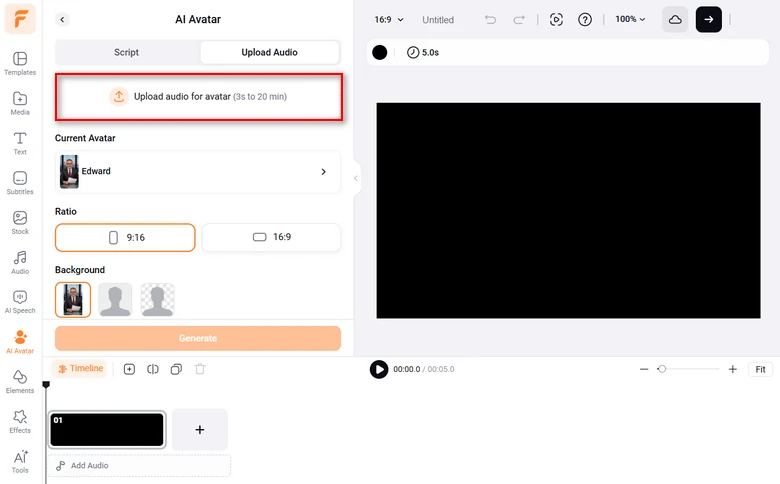Play the video preview
780x484 pixels.
379,369
